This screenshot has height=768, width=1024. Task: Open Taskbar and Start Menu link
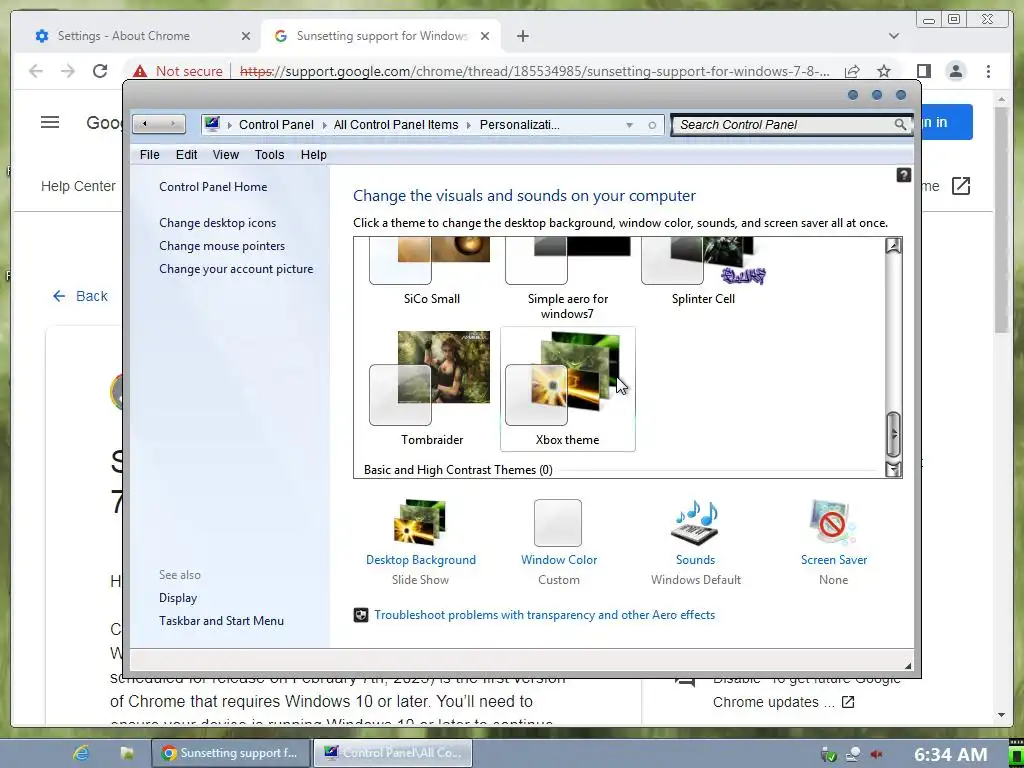[221, 620]
